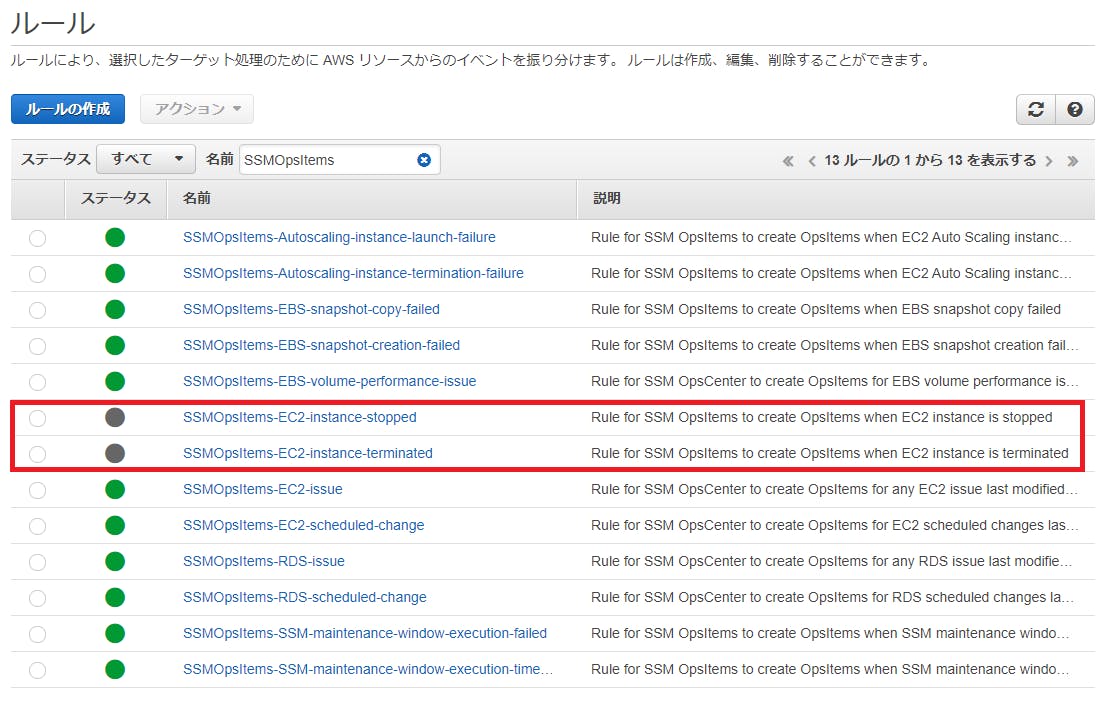Viewport: 1099px width, 702px height.
Task: Open SSMOpsItems-EC2-issue rule link
Action: coord(263,489)
